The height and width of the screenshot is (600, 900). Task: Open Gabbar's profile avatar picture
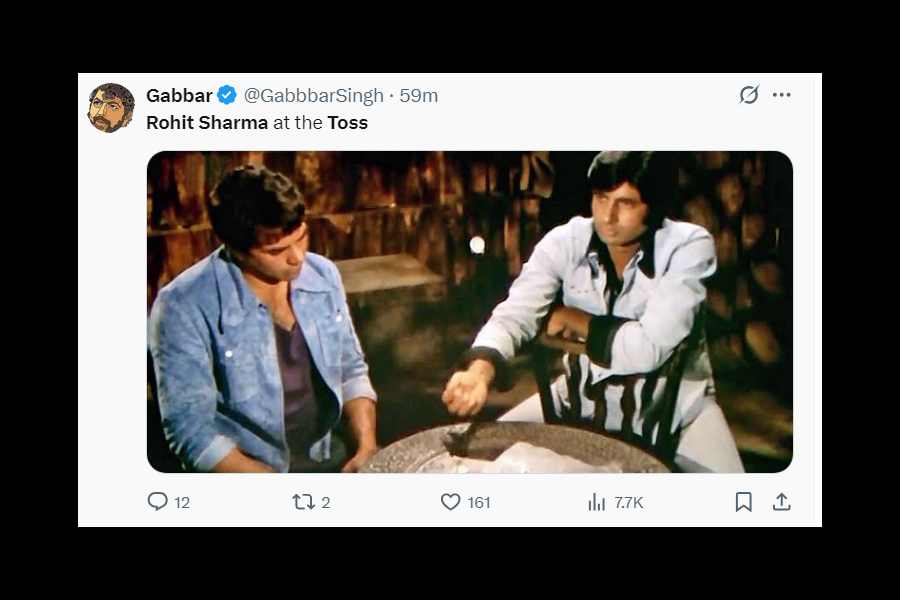coord(111,108)
